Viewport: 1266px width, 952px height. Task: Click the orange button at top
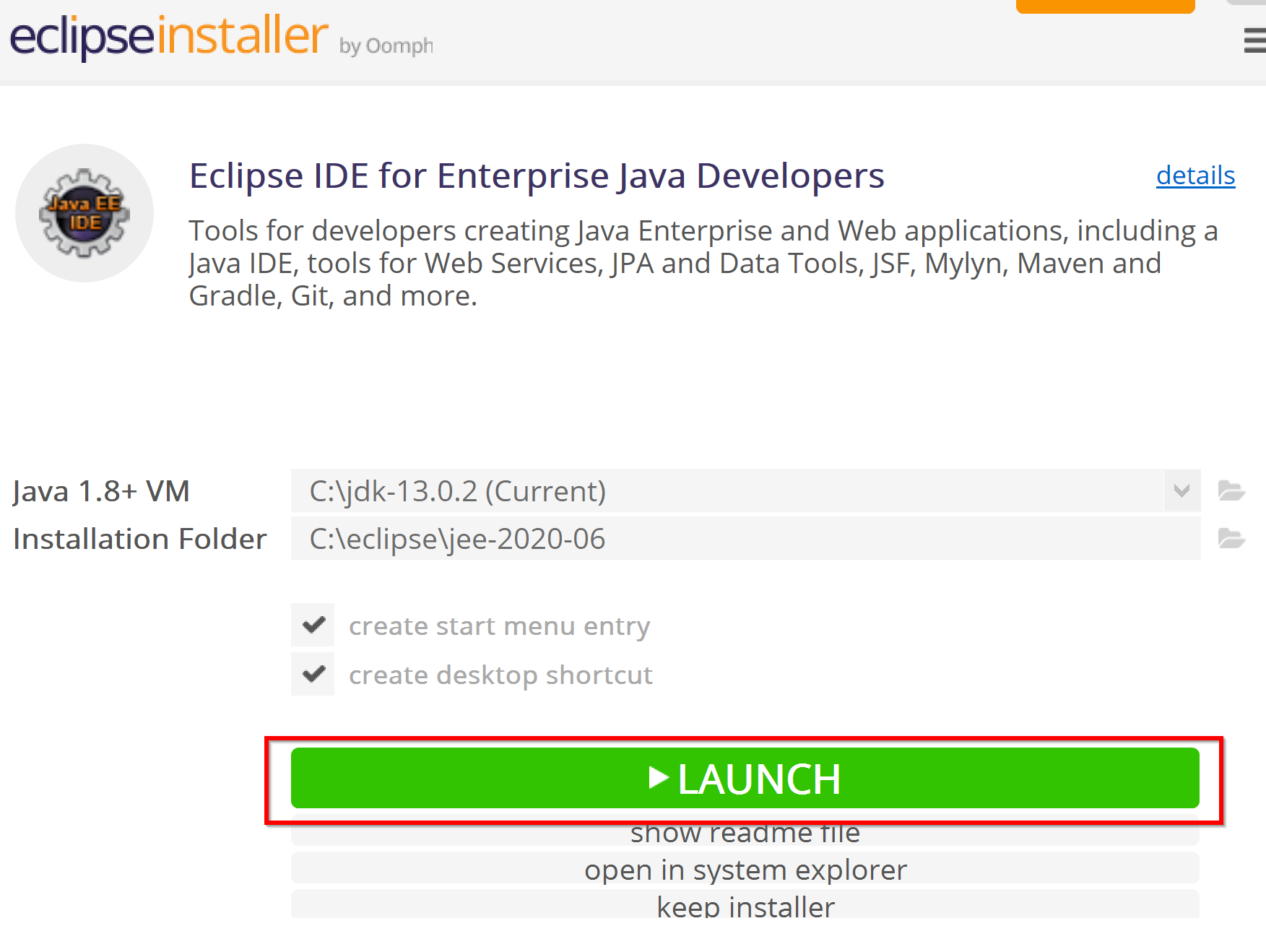coord(1105,7)
